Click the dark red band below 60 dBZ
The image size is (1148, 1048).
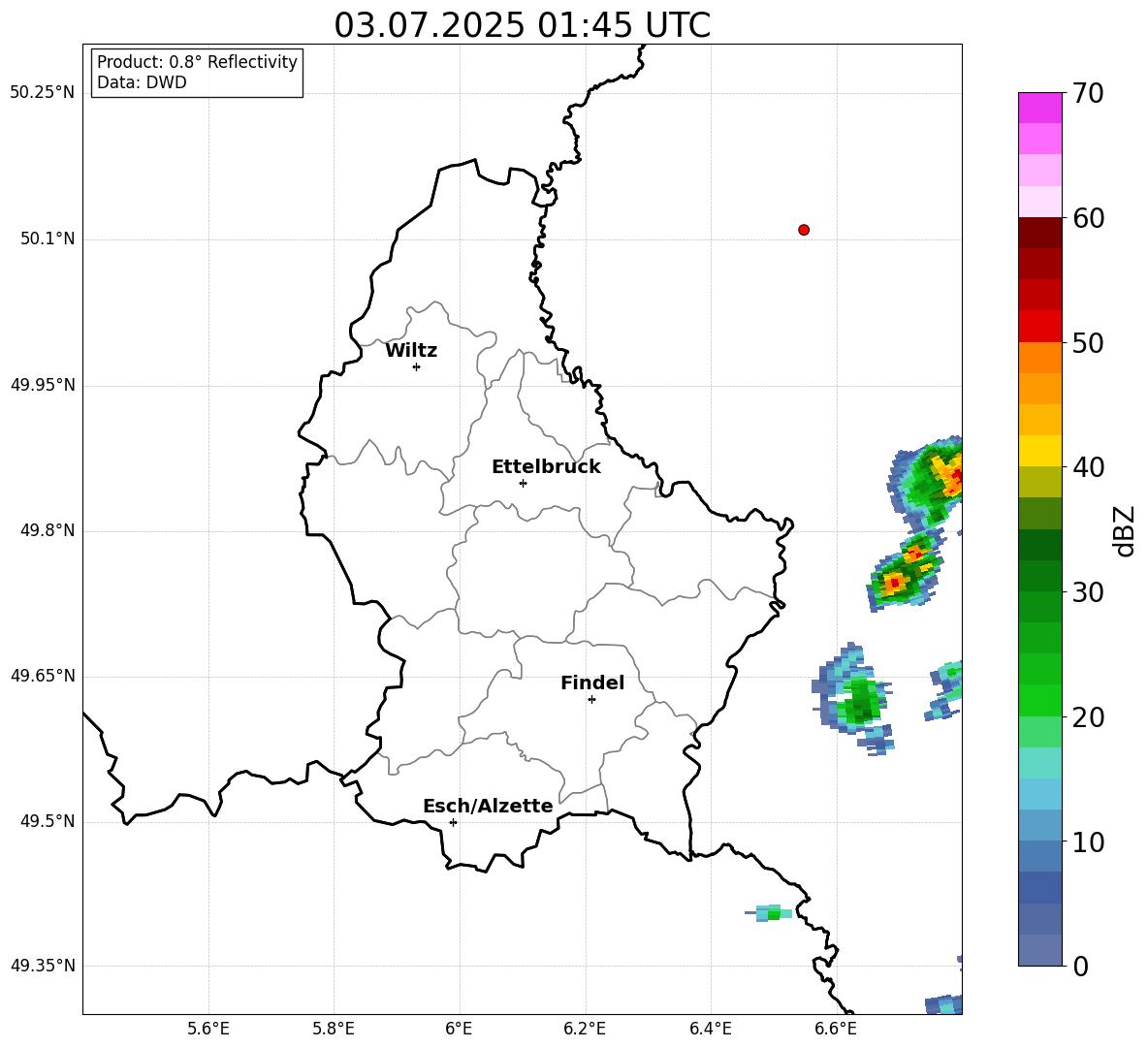(x=1039, y=233)
